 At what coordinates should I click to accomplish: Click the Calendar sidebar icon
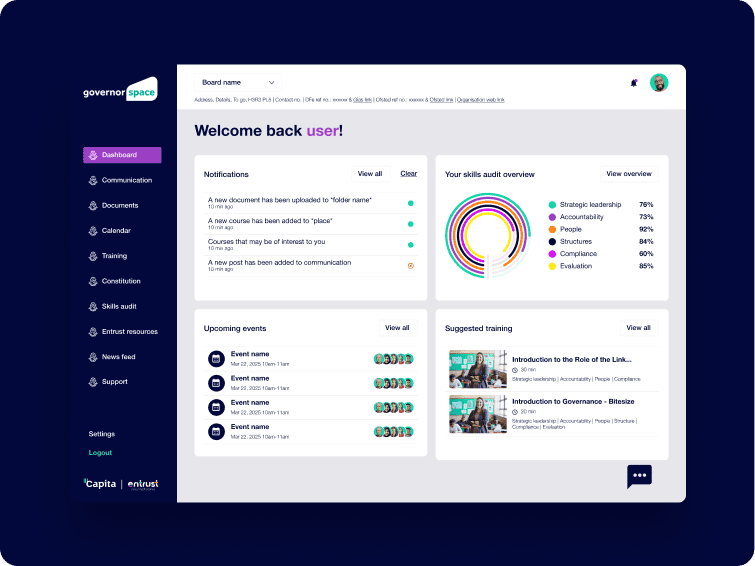click(x=93, y=231)
